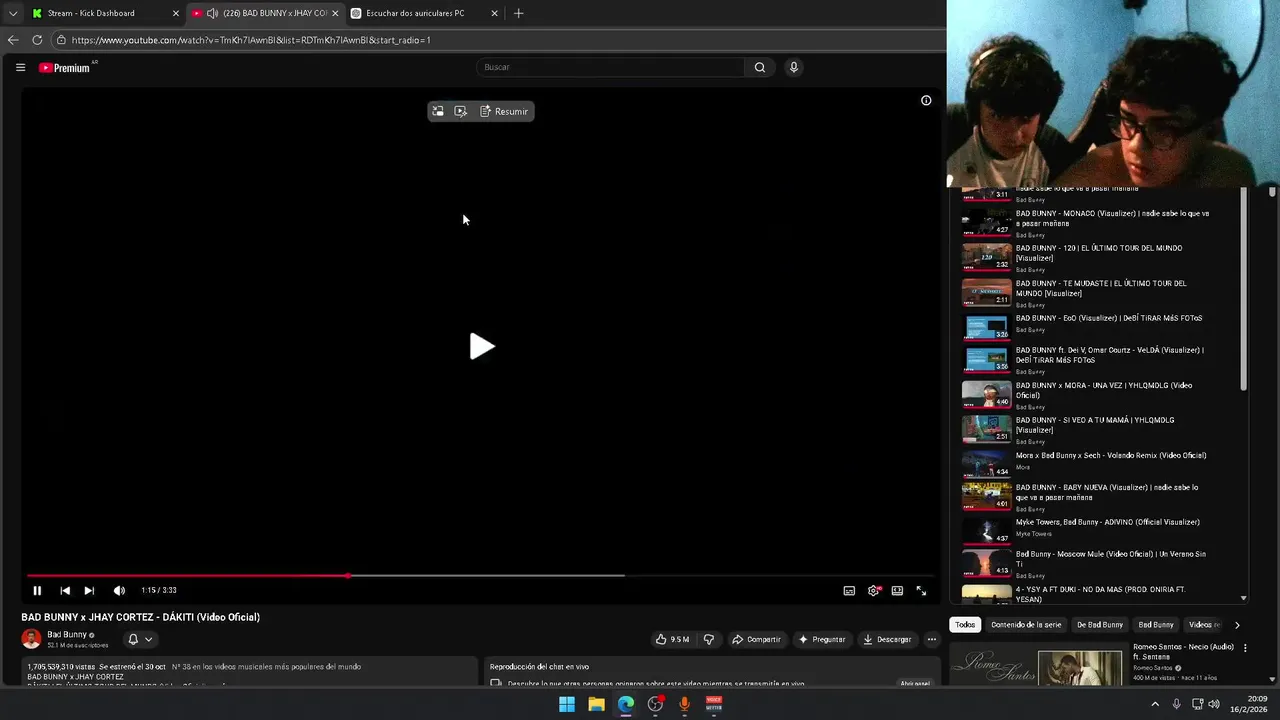Open the video info card icon
The image size is (1280, 720).
[x=926, y=100]
